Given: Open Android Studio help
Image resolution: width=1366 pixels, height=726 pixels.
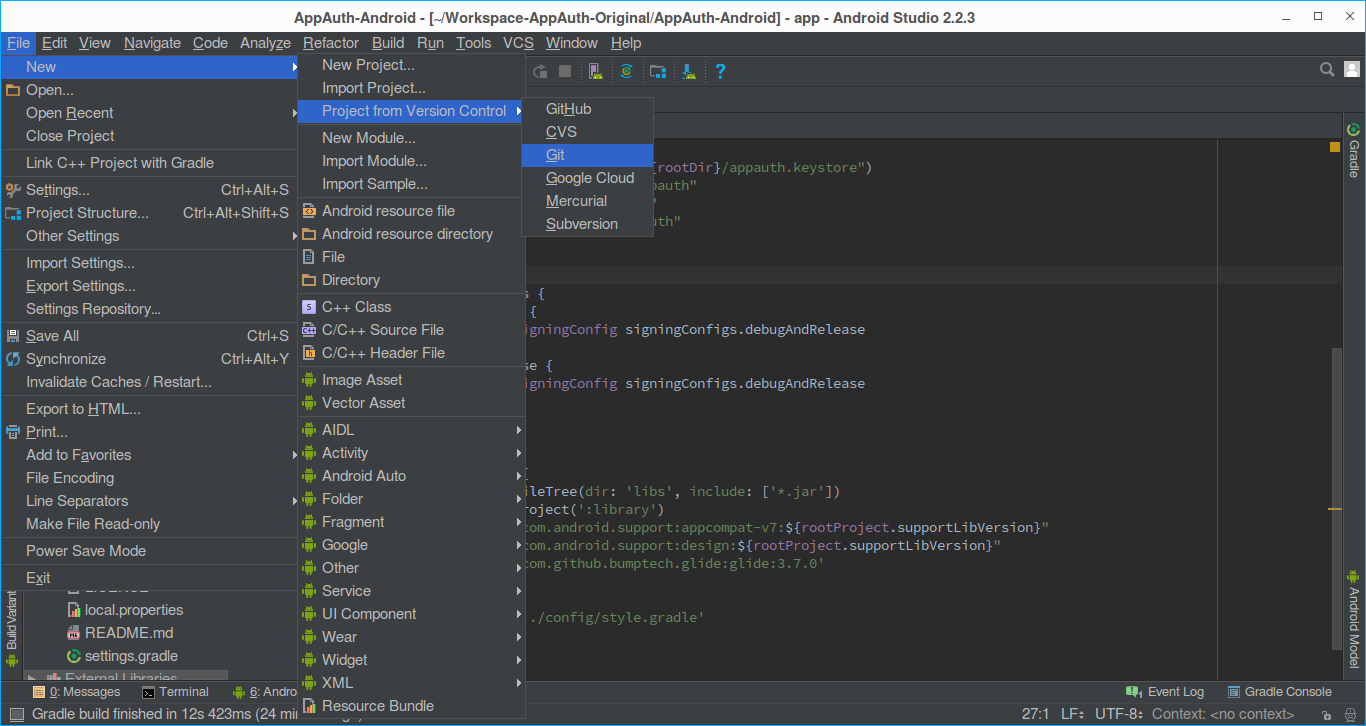Looking at the screenshot, I should (720, 71).
